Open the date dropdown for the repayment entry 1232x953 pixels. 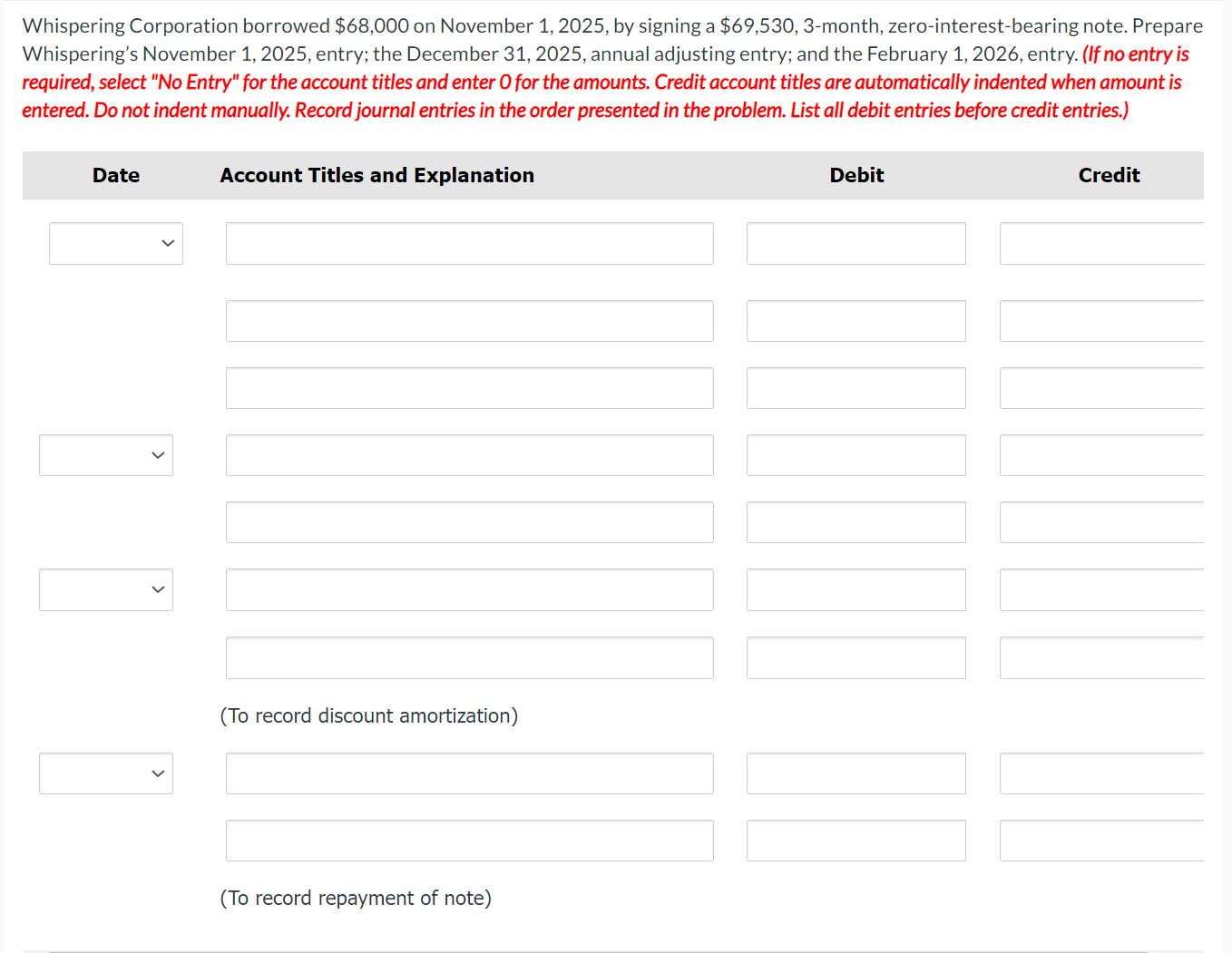coord(105,773)
